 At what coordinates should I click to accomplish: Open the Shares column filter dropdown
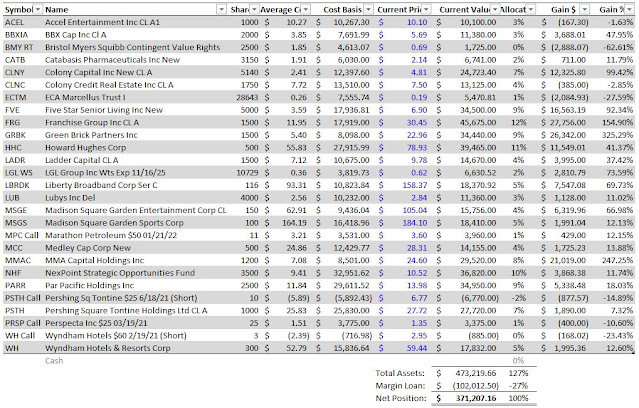pos(254,9)
